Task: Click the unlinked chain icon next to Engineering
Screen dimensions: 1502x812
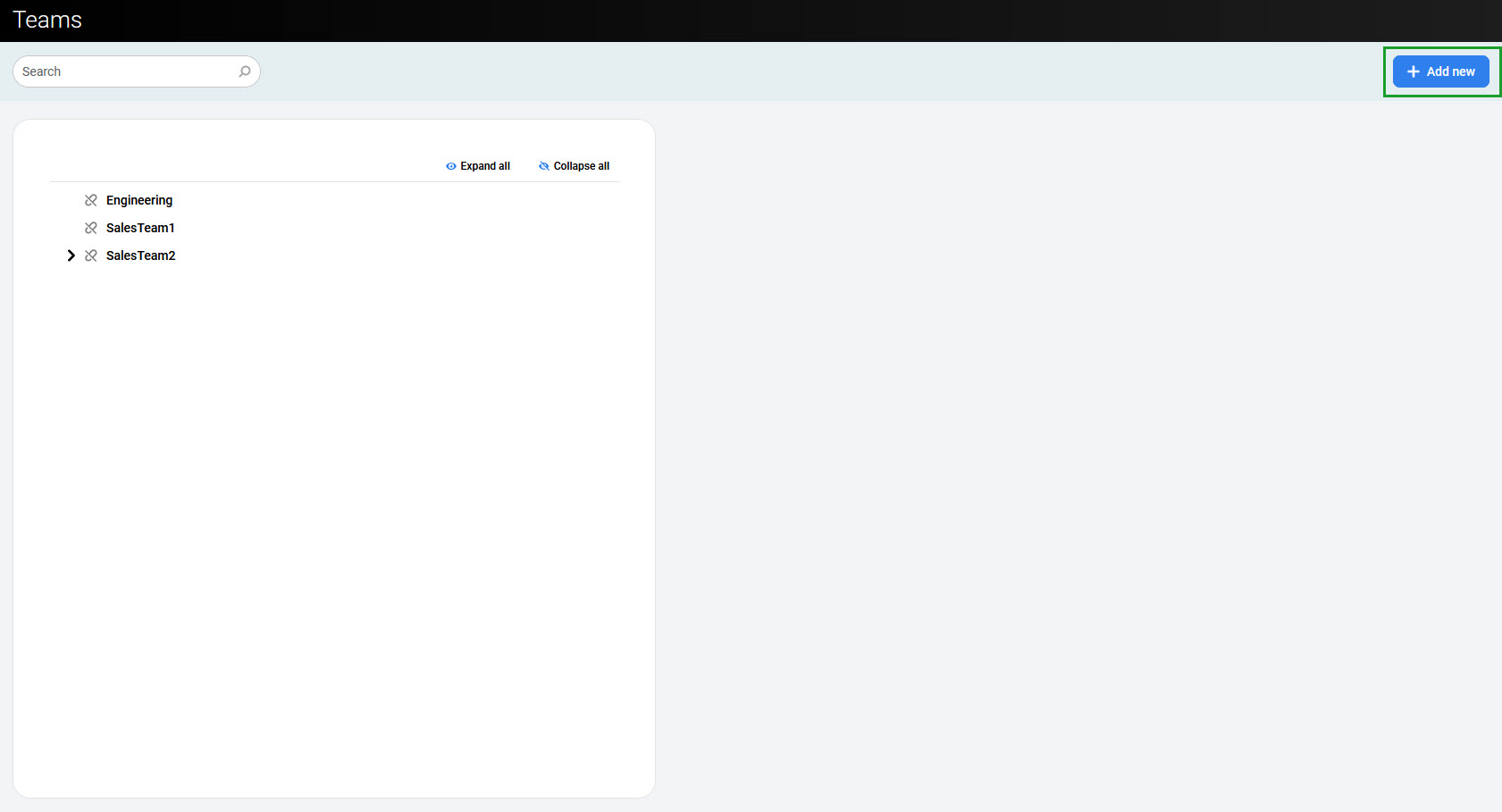Action: click(91, 200)
